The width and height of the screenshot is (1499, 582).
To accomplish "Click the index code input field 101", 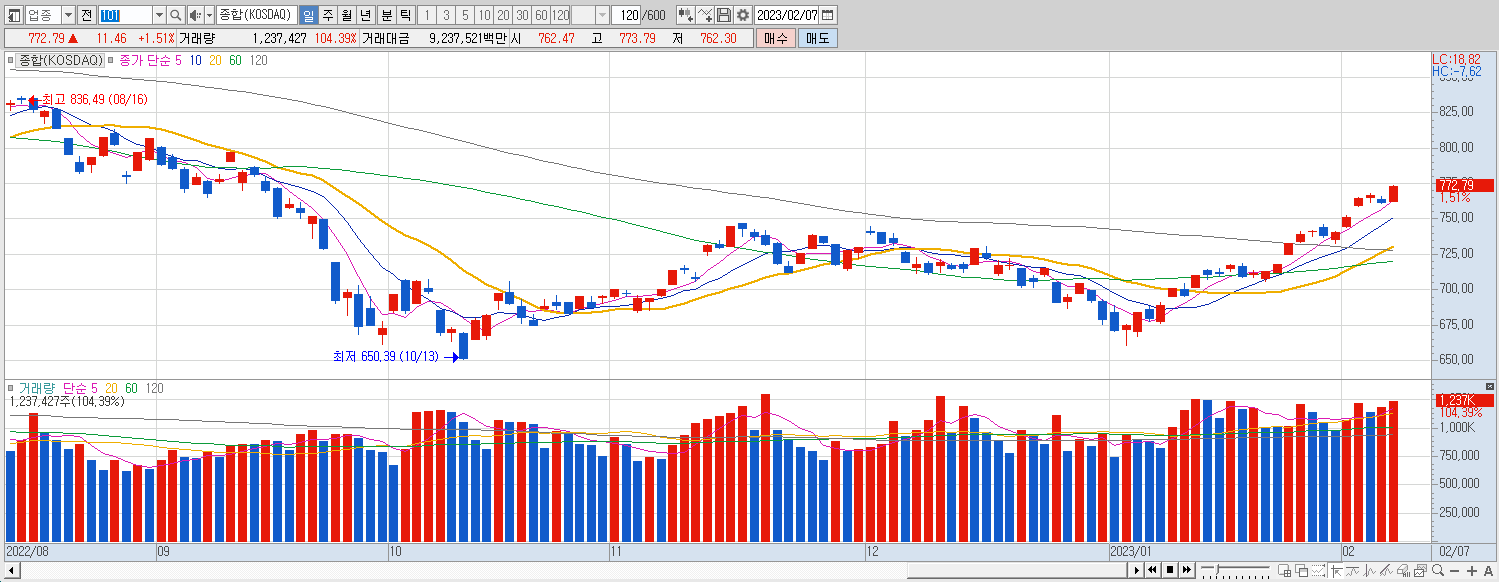I will point(125,15).
